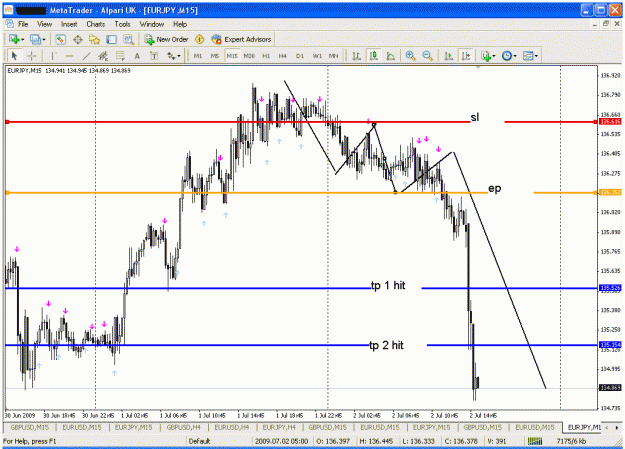Switch chart to W1 timeframe
Screen dimensions: 625x449
pyautogui.click(x=317, y=56)
